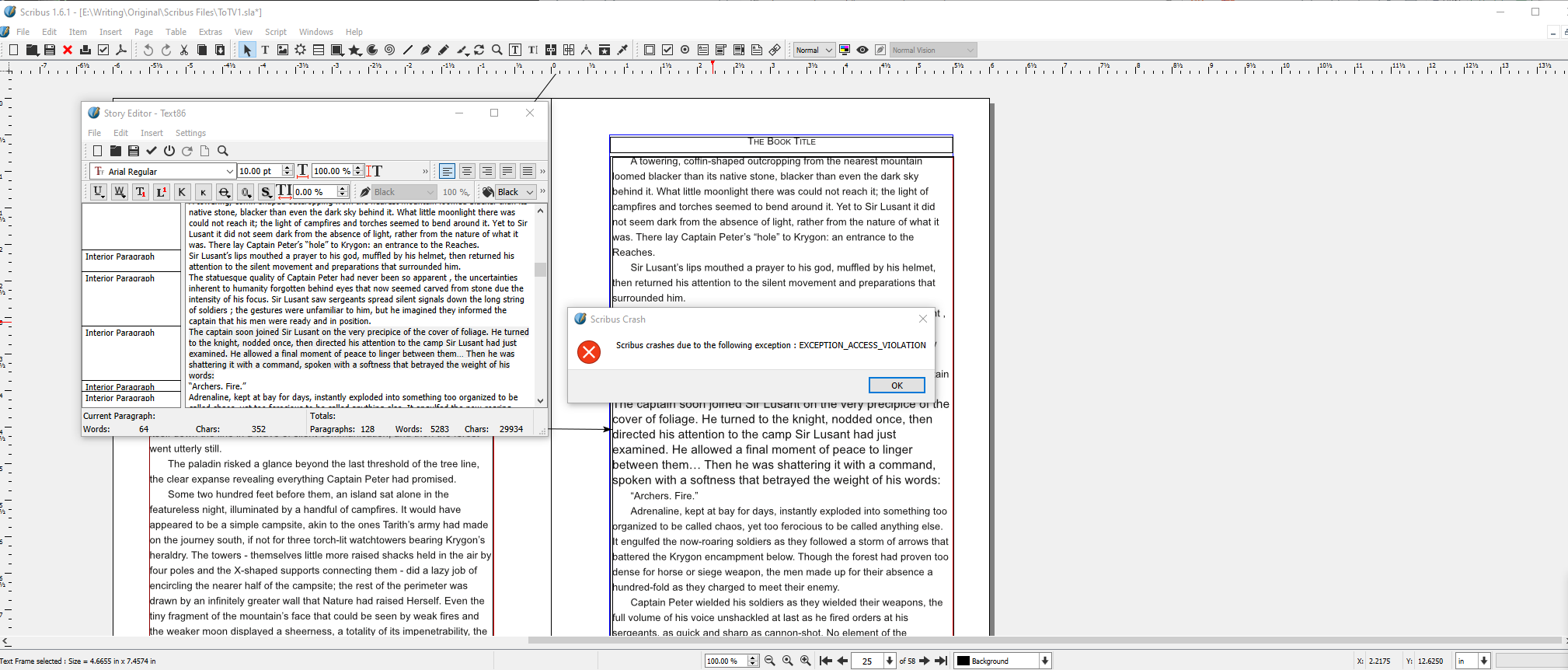Image resolution: width=1568 pixels, height=670 pixels.
Task: Select the Image Frame tool
Action: point(283,50)
